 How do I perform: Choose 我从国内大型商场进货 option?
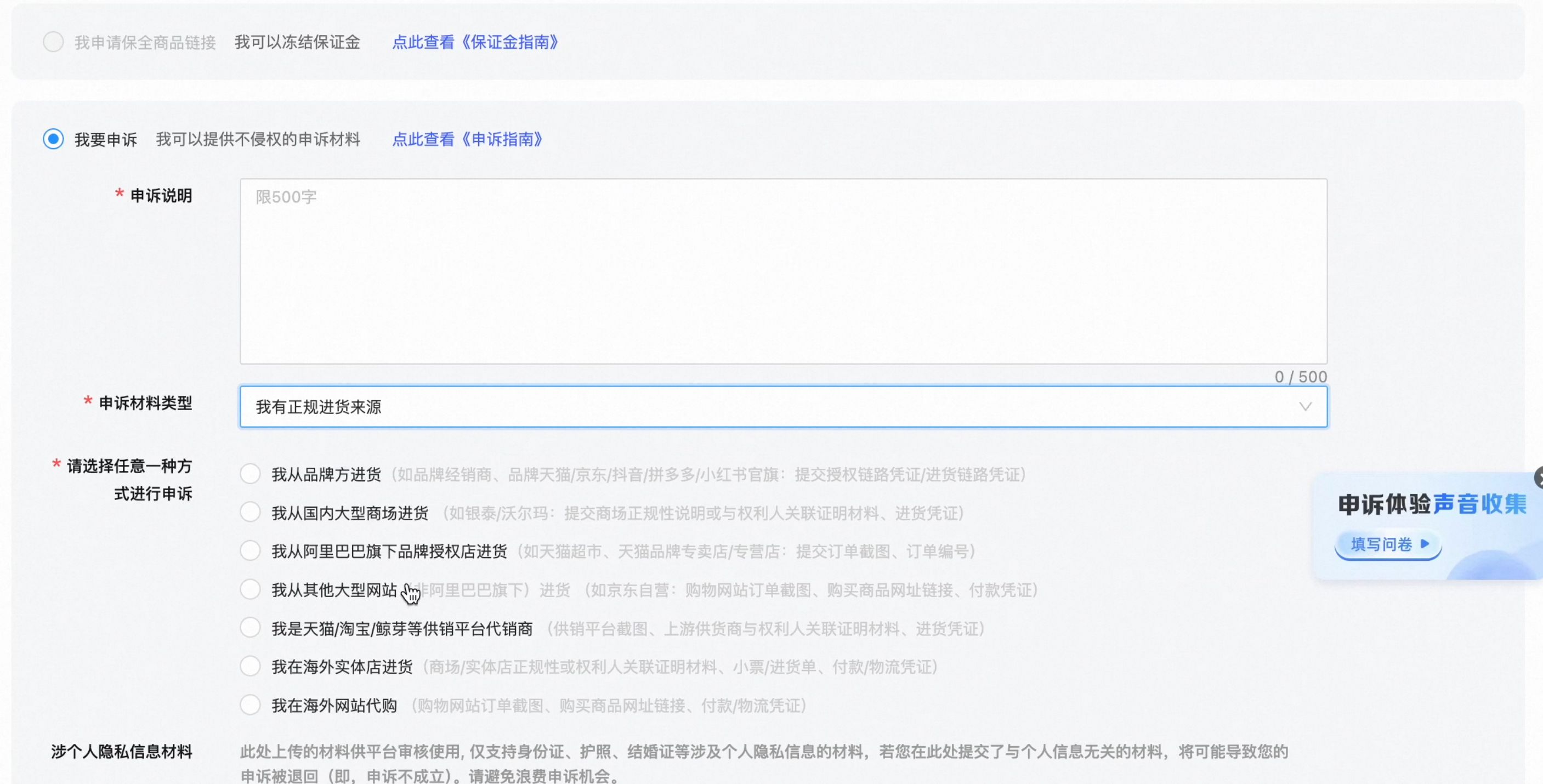(250, 512)
